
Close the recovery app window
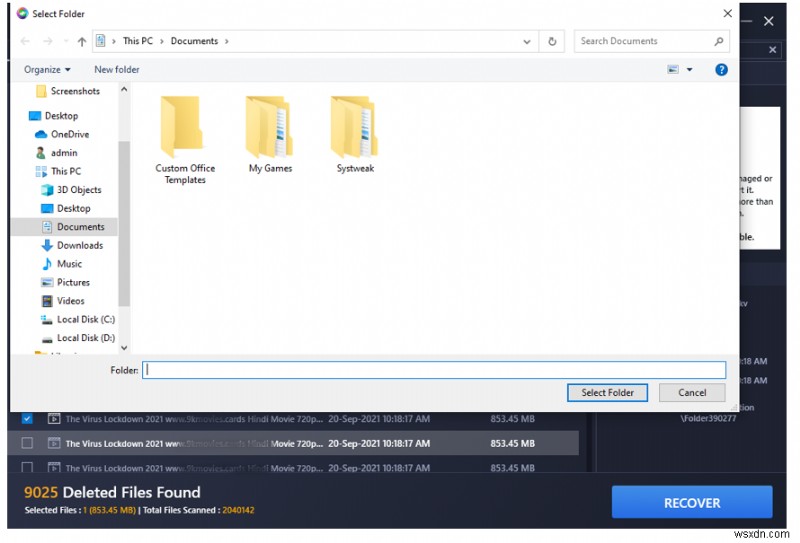pos(769,21)
